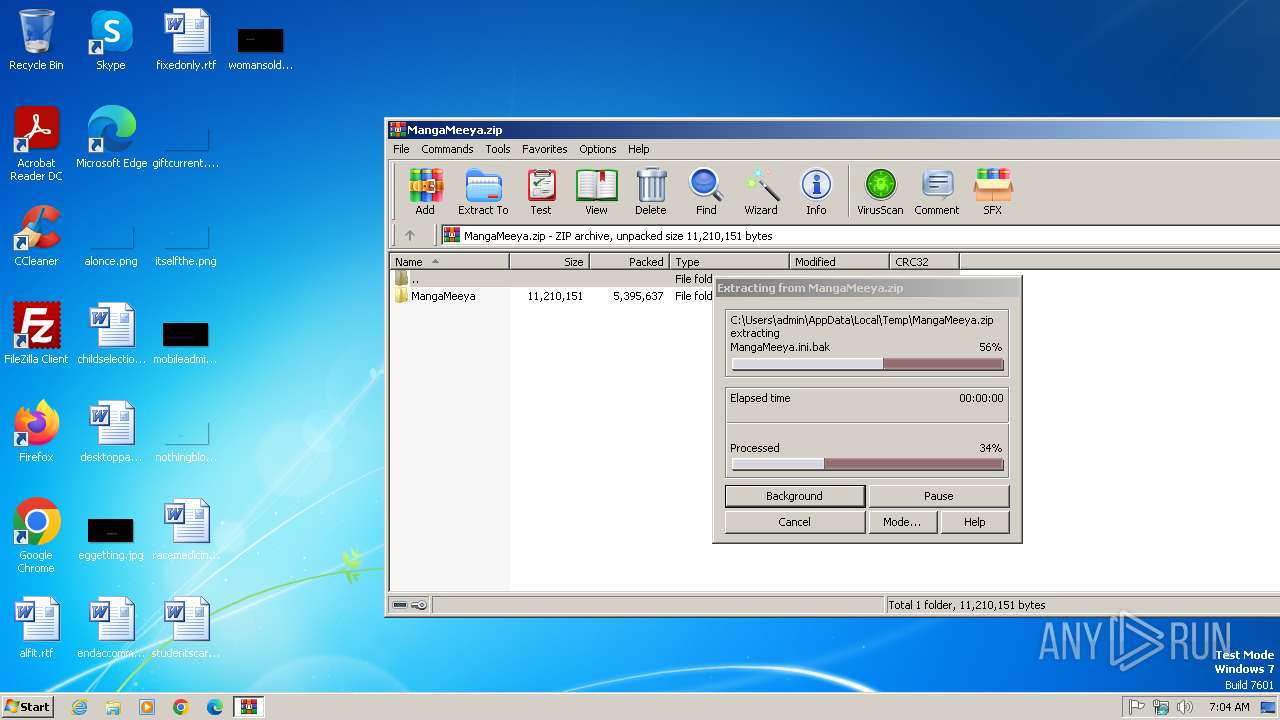Go up one folder level arrow
This screenshot has width=1280, height=720.
[410, 236]
